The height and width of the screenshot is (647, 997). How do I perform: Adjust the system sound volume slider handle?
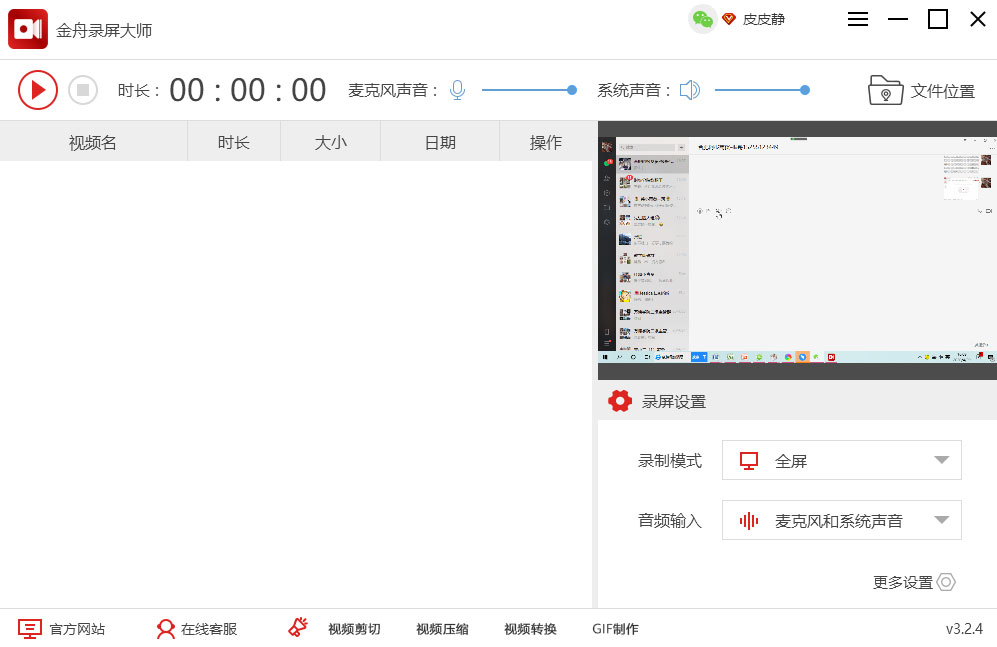805,90
